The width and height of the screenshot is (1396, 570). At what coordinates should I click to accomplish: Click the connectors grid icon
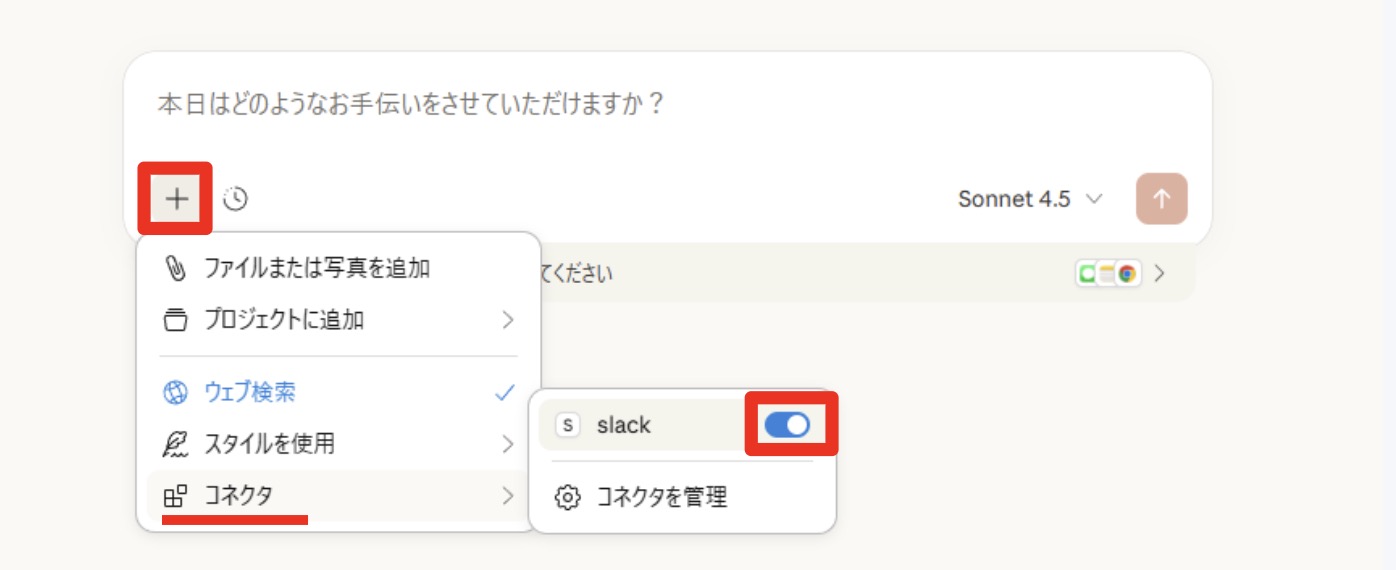(x=175, y=495)
